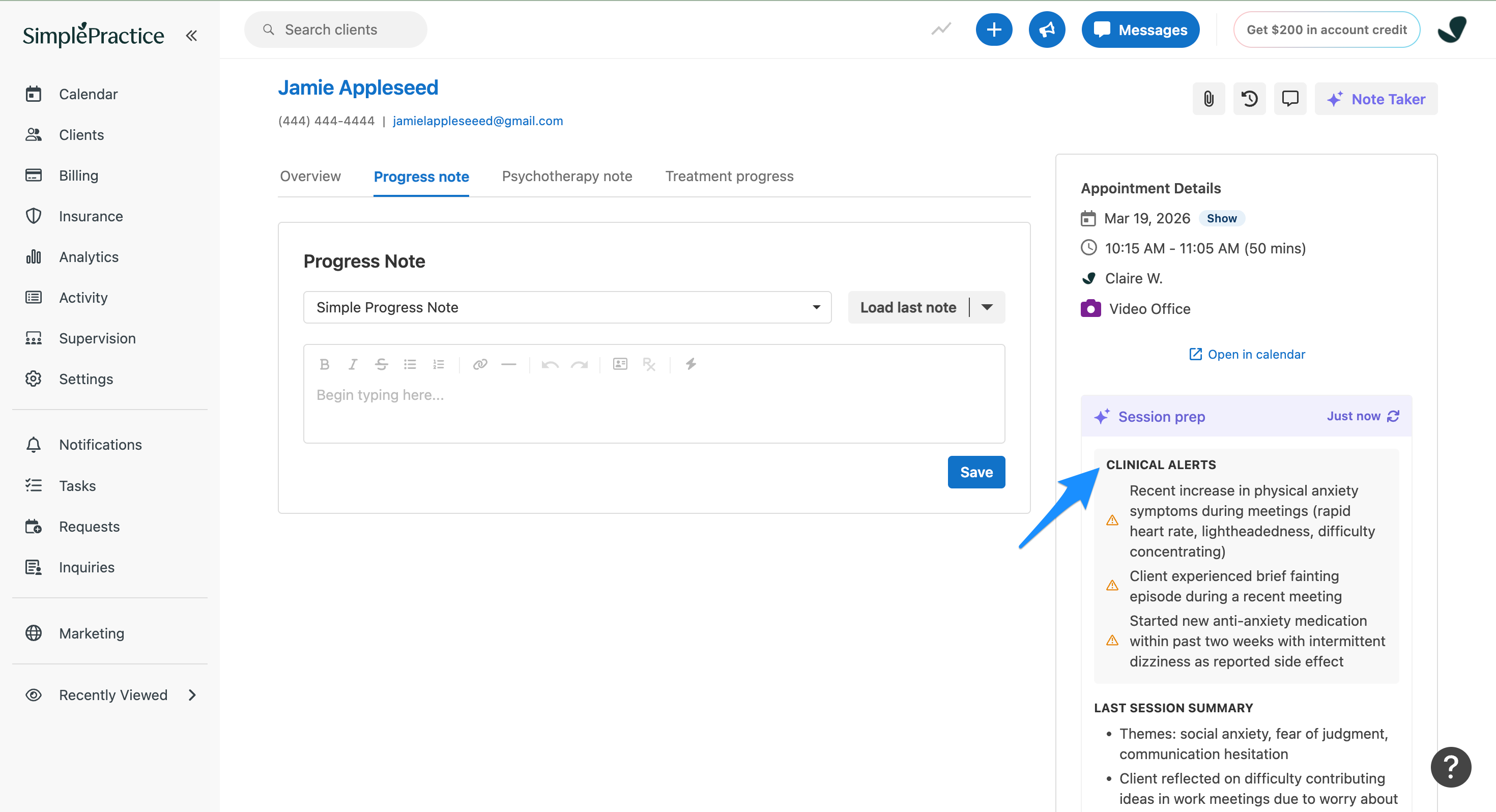Open the help question mark button
The width and height of the screenshot is (1496, 812).
[x=1451, y=767]
